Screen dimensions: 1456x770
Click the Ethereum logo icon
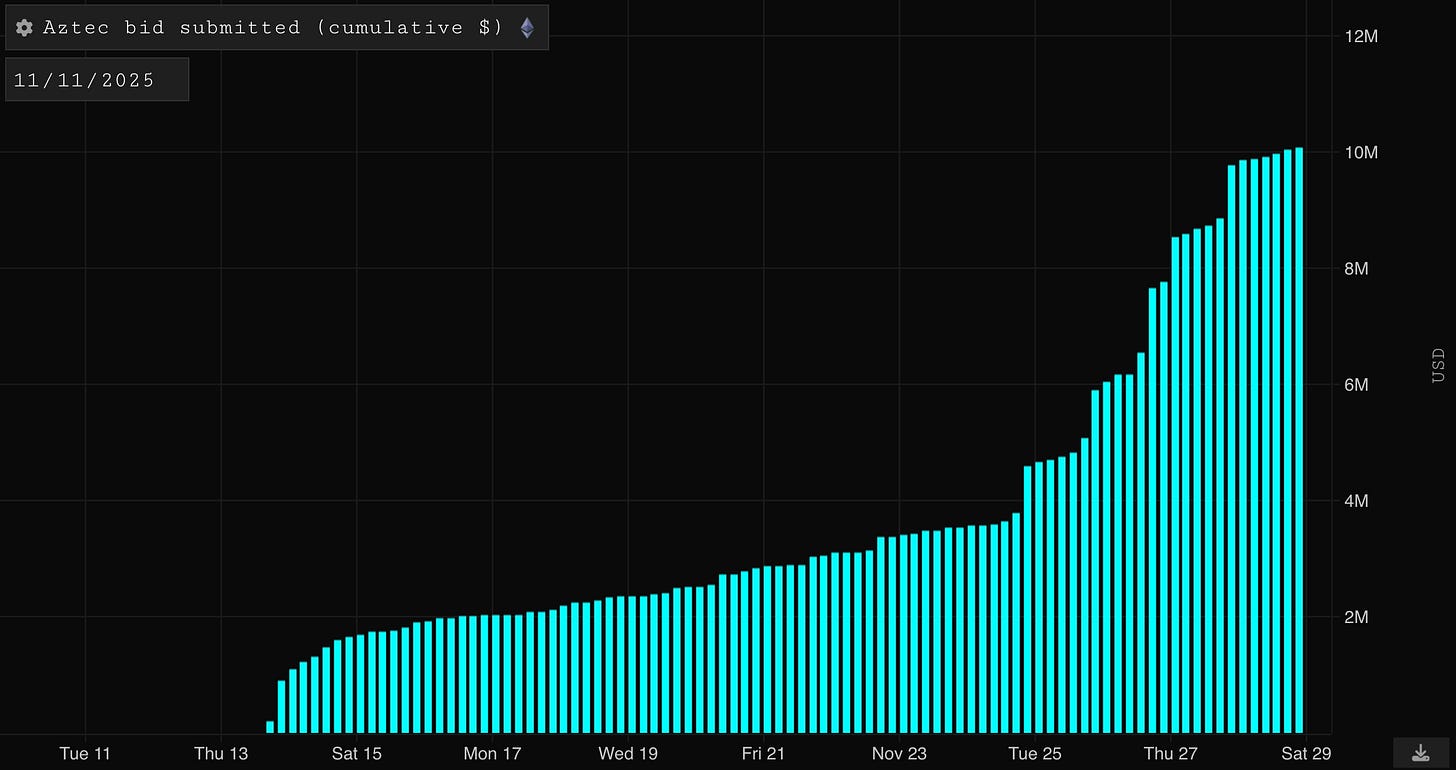[x=527, y=28]
